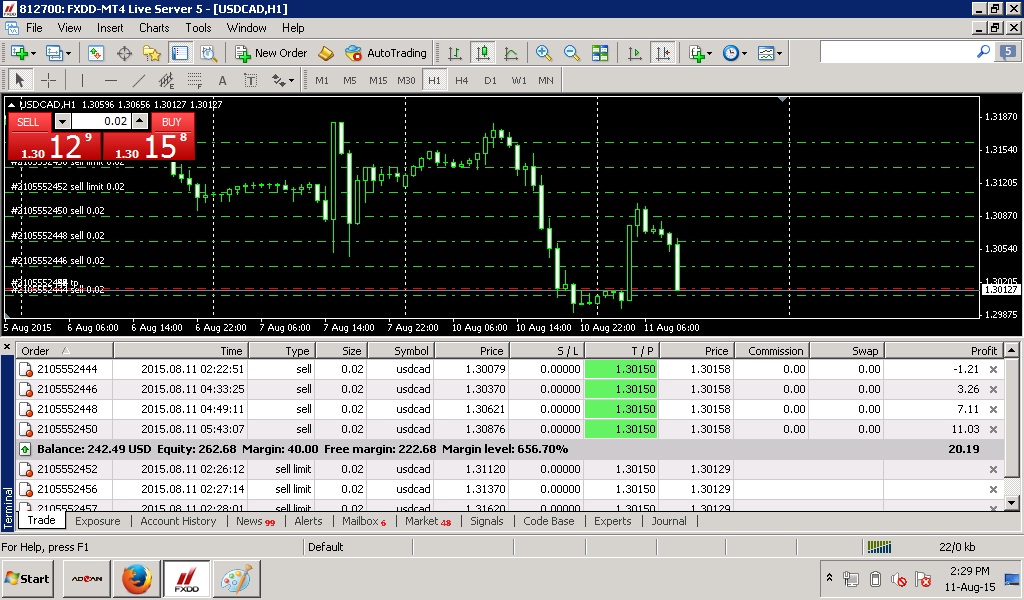Select the cursor arrow tool

(x=20, y=80)
